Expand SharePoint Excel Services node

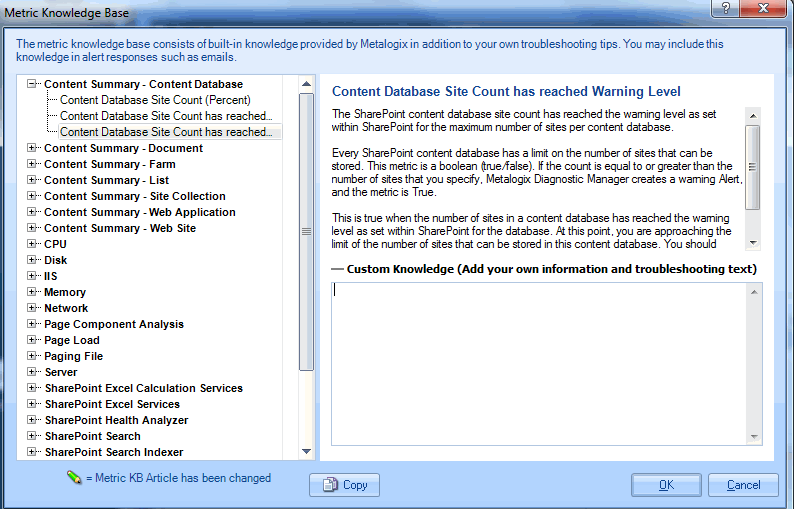click(x=31, y=404)
